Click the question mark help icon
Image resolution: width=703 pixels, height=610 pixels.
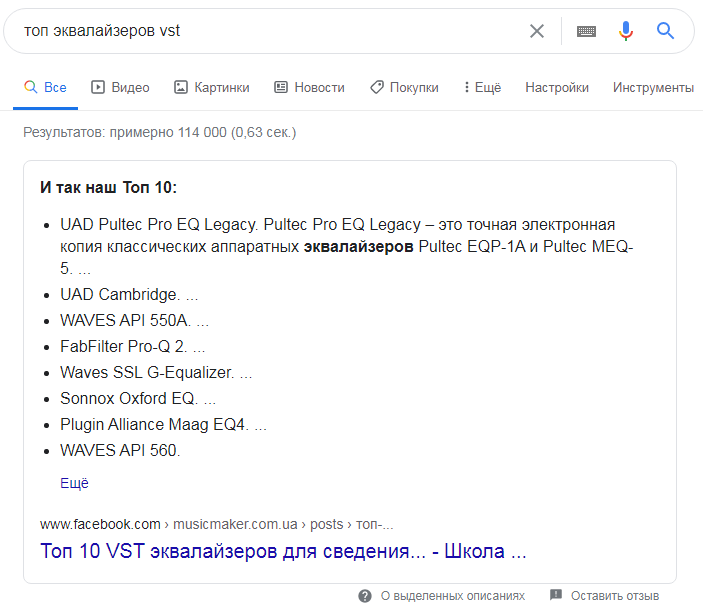365,596
